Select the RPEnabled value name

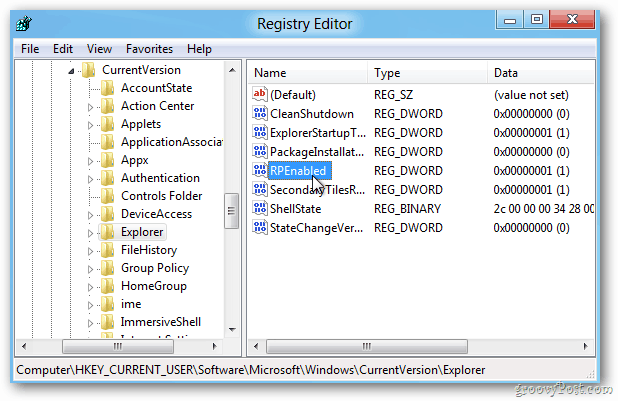coord(298,171)
